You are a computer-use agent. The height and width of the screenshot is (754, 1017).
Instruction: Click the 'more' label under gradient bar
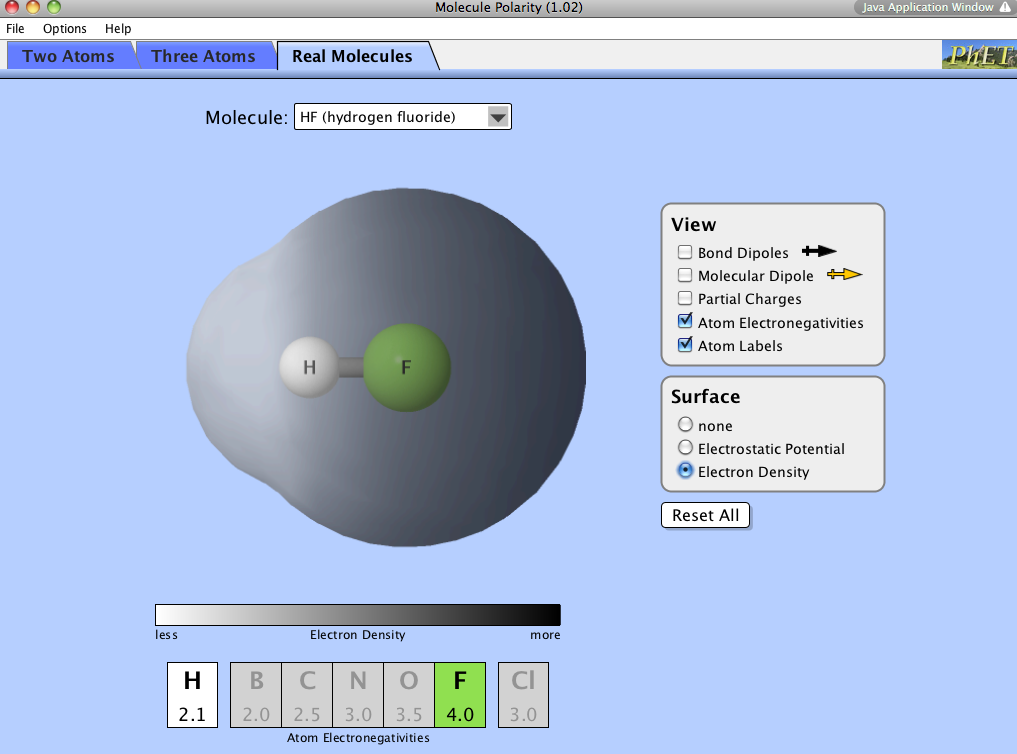[545, 635]
